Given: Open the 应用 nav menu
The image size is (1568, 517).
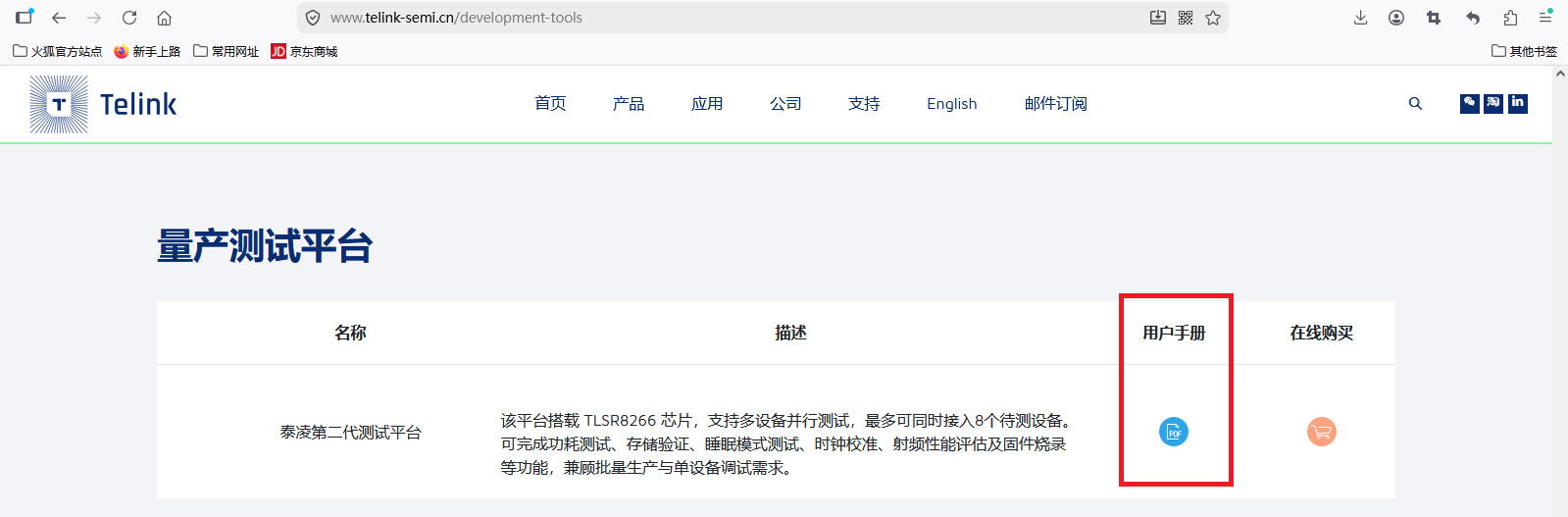Looking at the screenshot, I should [x=707, y=104].
